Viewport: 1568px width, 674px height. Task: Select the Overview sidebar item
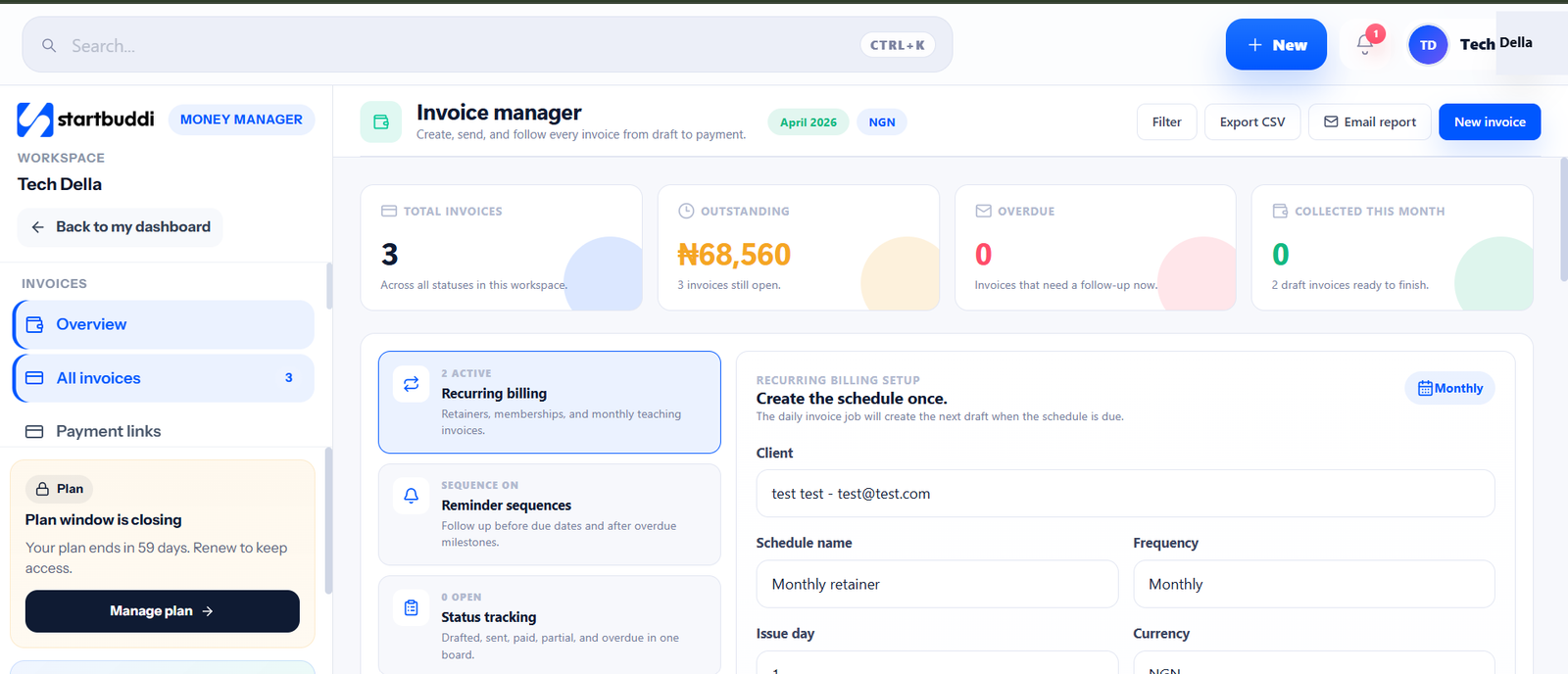click(164, 324)
